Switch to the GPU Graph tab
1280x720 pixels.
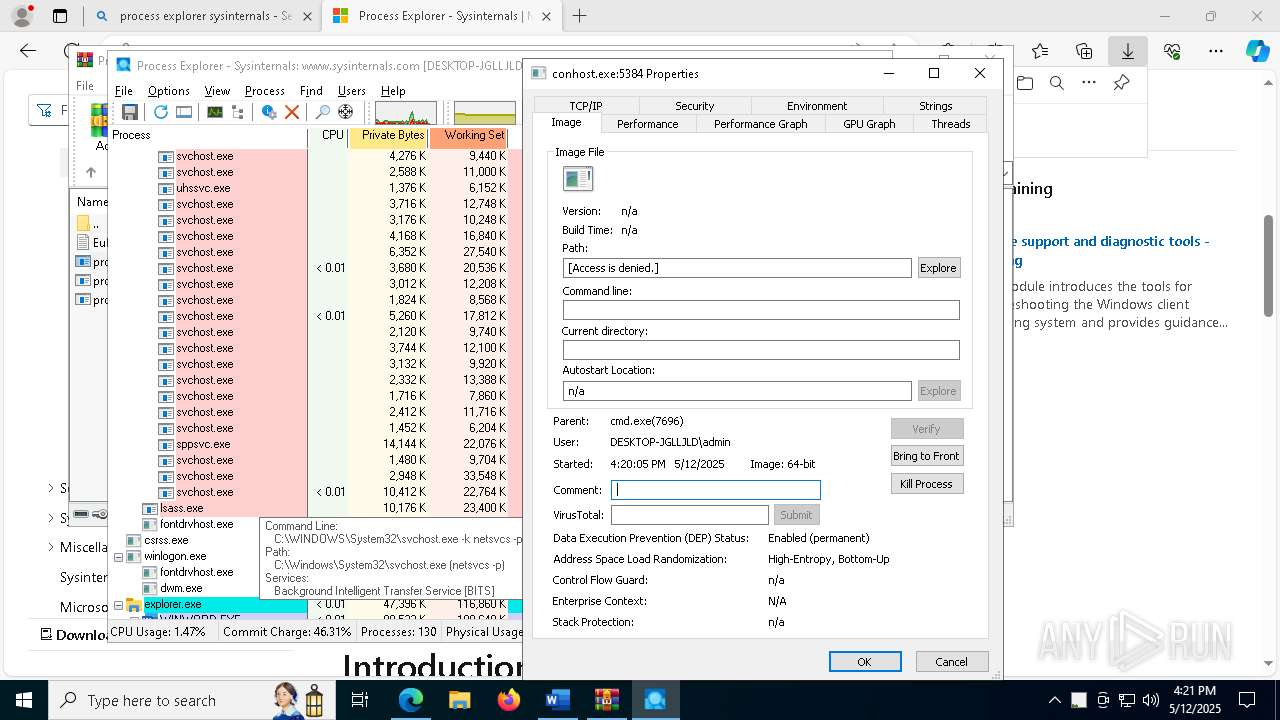tap(869, 124)
